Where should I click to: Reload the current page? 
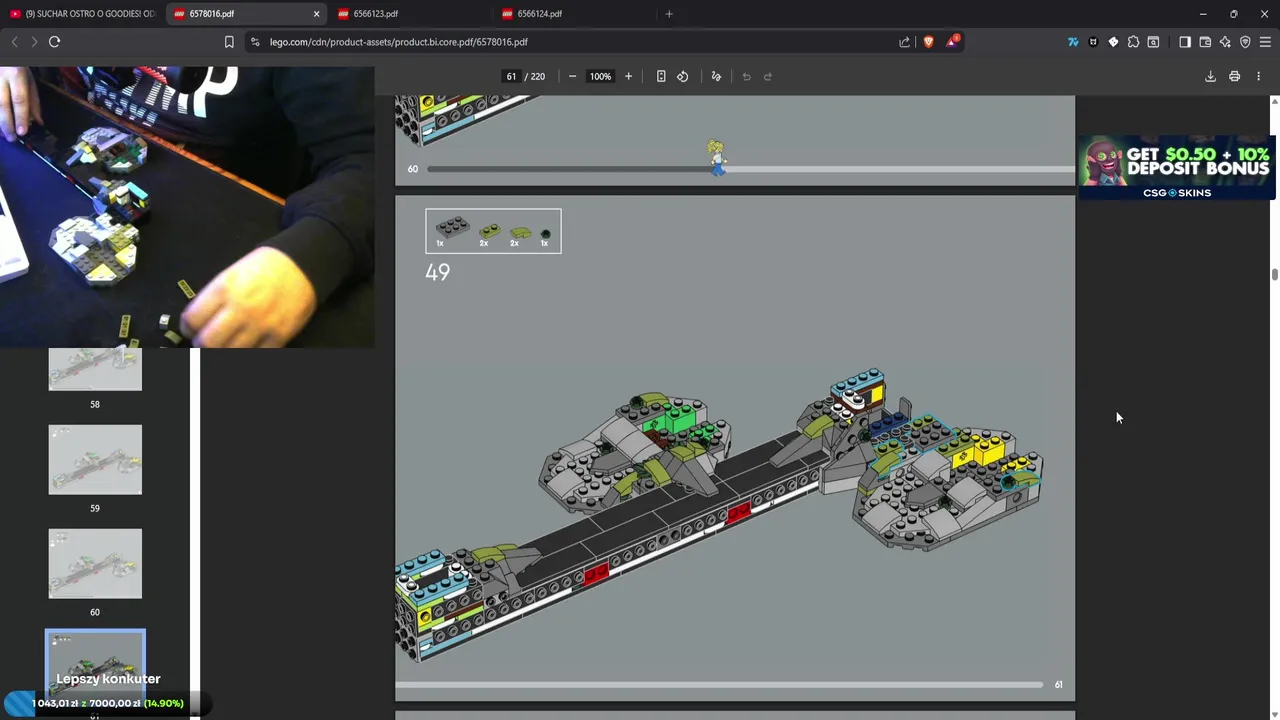click(54, 42)
